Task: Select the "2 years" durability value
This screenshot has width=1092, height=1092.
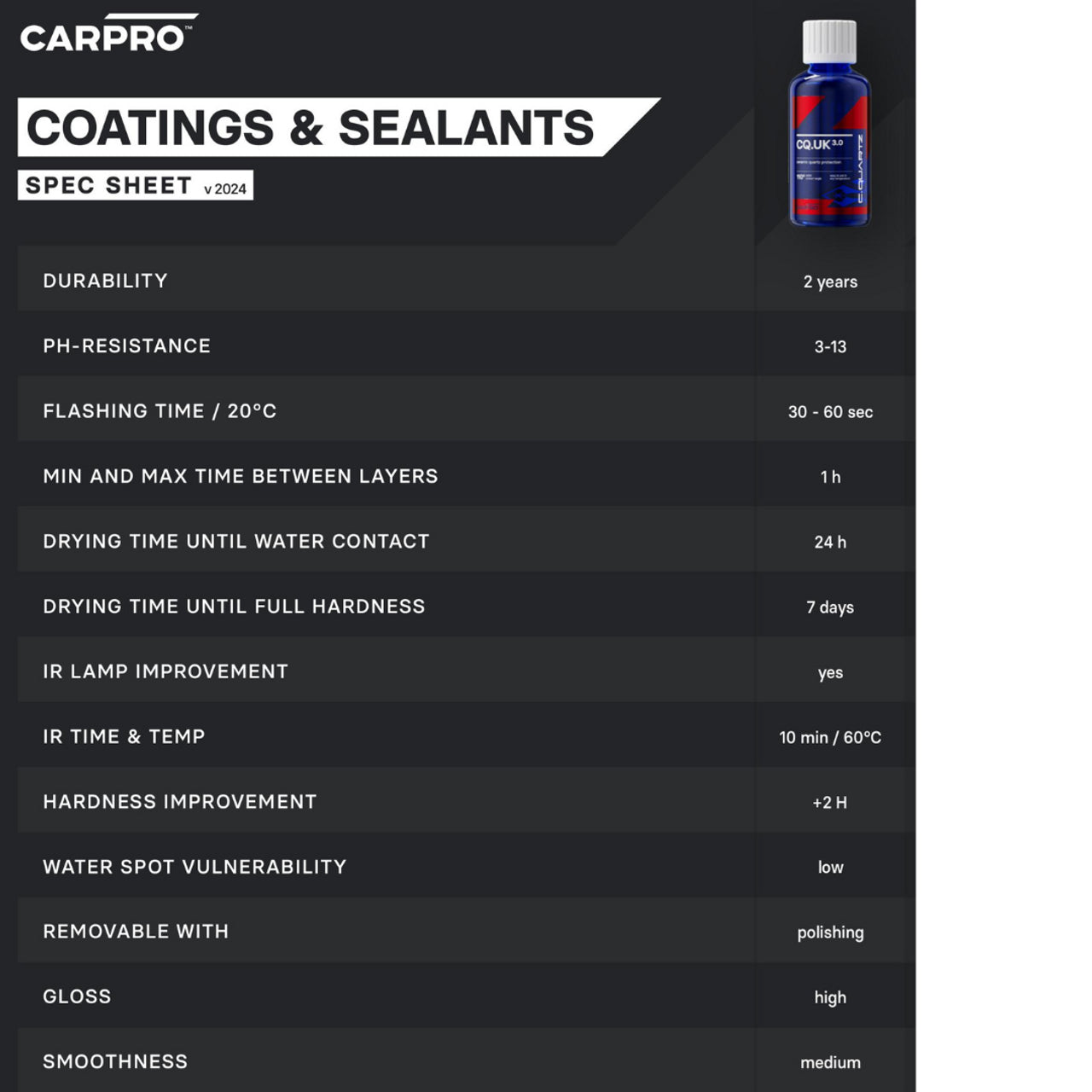Action: coord(830,282)
